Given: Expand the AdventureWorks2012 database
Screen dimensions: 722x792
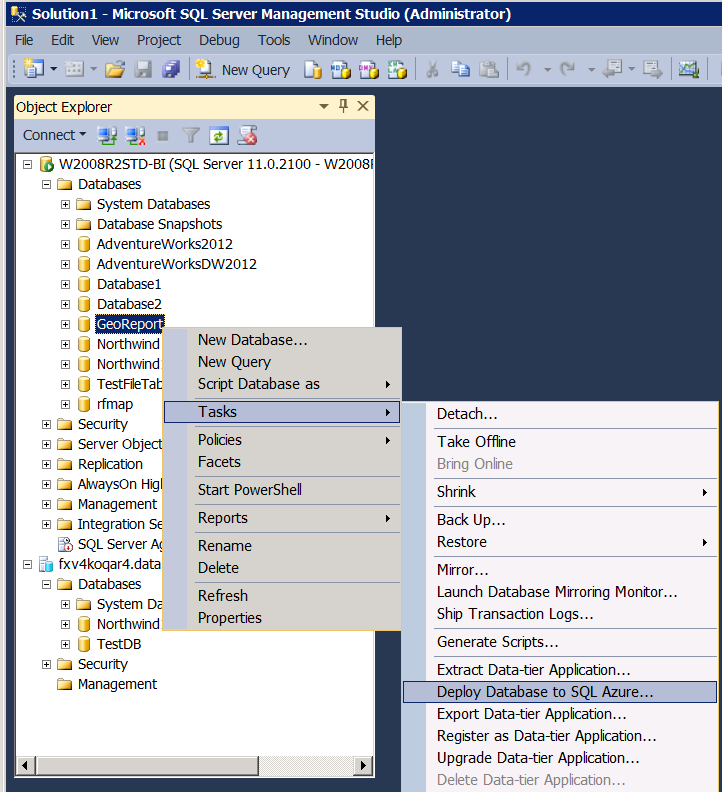Looking at the screenshot, I should point(65,244).
